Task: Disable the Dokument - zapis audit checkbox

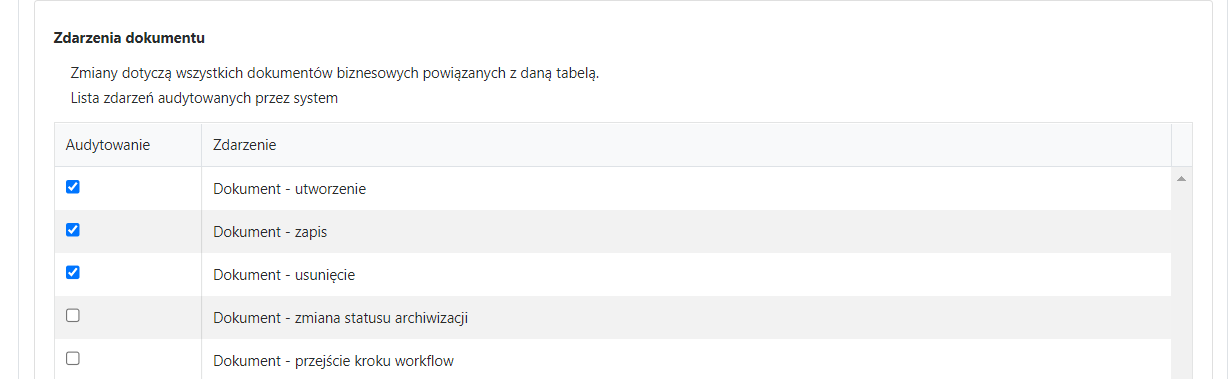Action: pyautogui.click(x=72, y=230)
